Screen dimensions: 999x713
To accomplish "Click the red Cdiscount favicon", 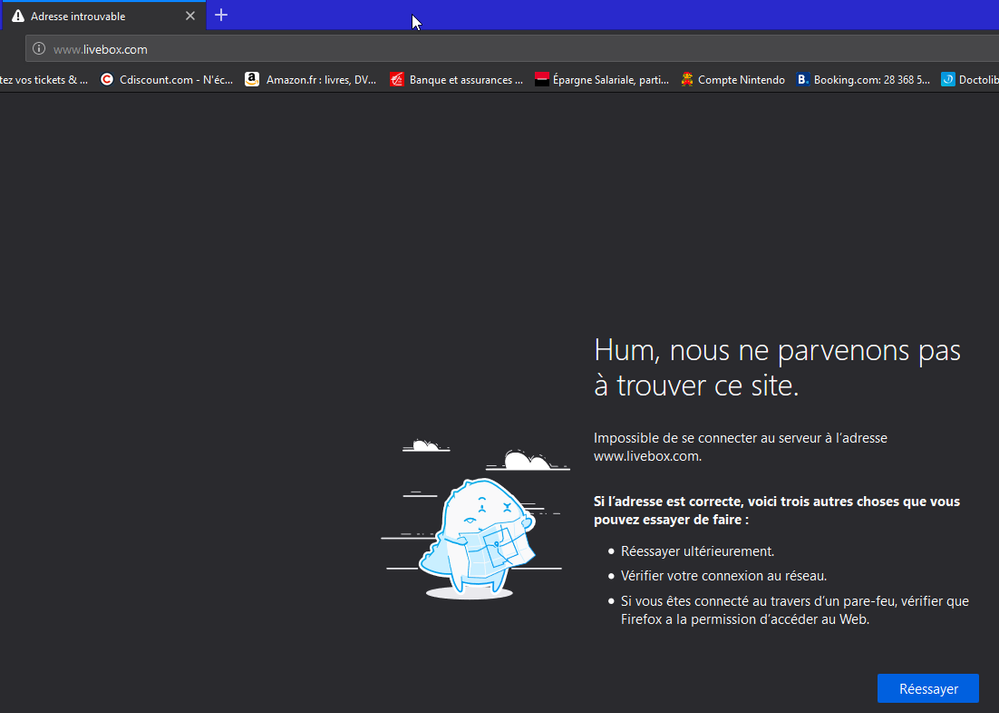I will pyautogui.click(x=106, y=79).
